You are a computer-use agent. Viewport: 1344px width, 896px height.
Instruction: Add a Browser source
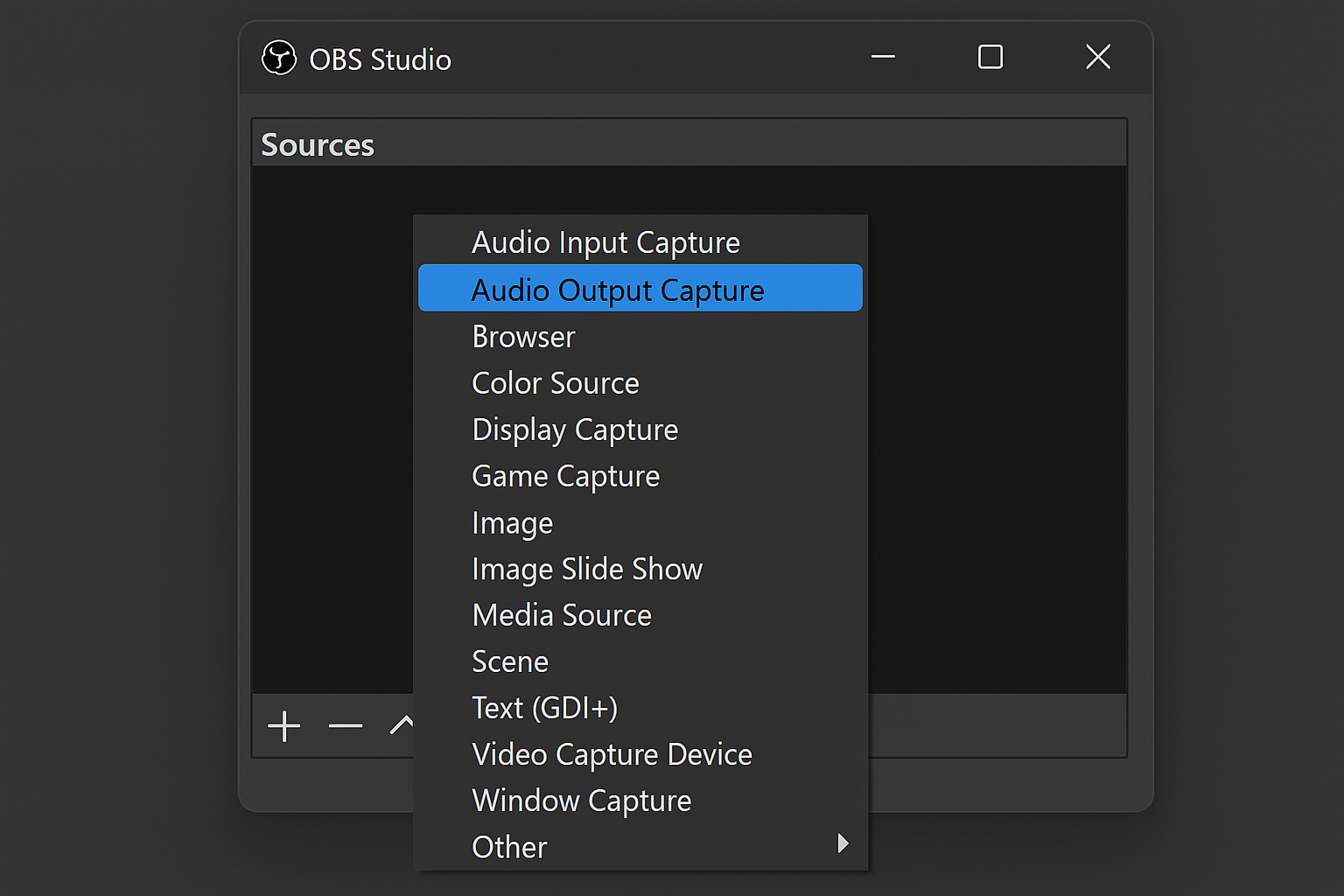click(x=523, y=336)
